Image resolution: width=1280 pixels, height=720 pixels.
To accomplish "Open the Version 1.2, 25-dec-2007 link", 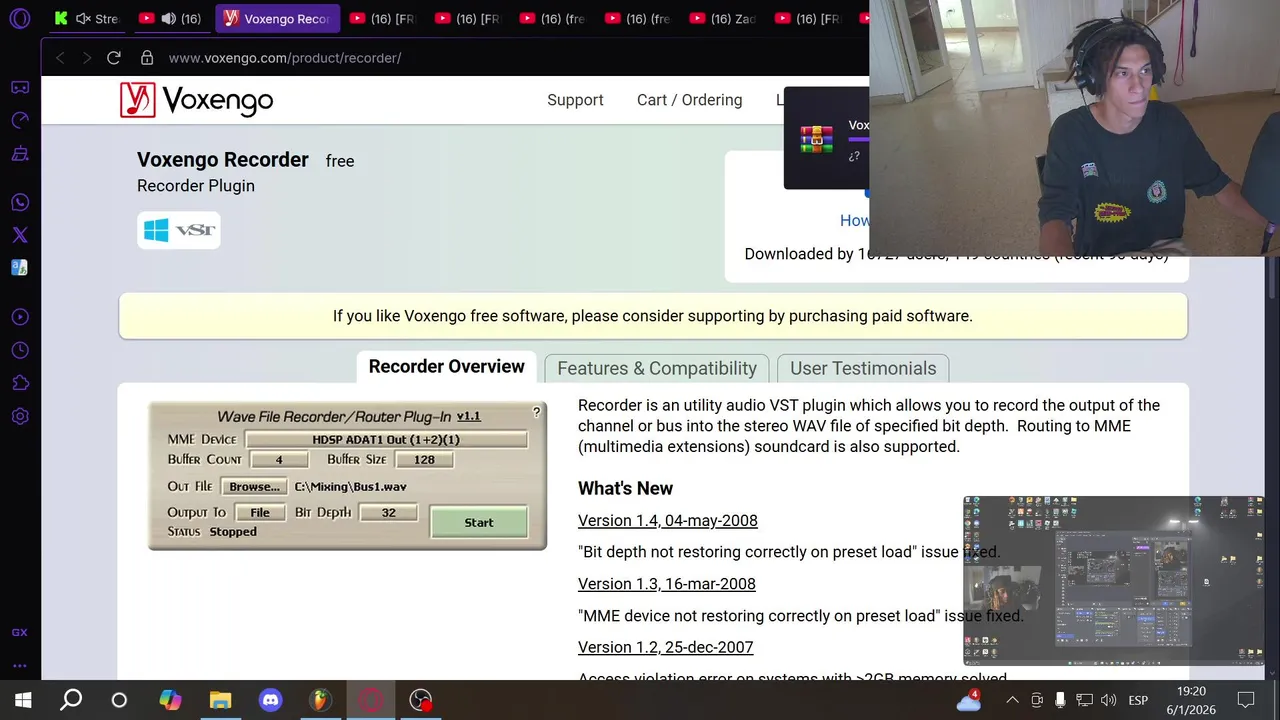I will (x=666, y=647).
